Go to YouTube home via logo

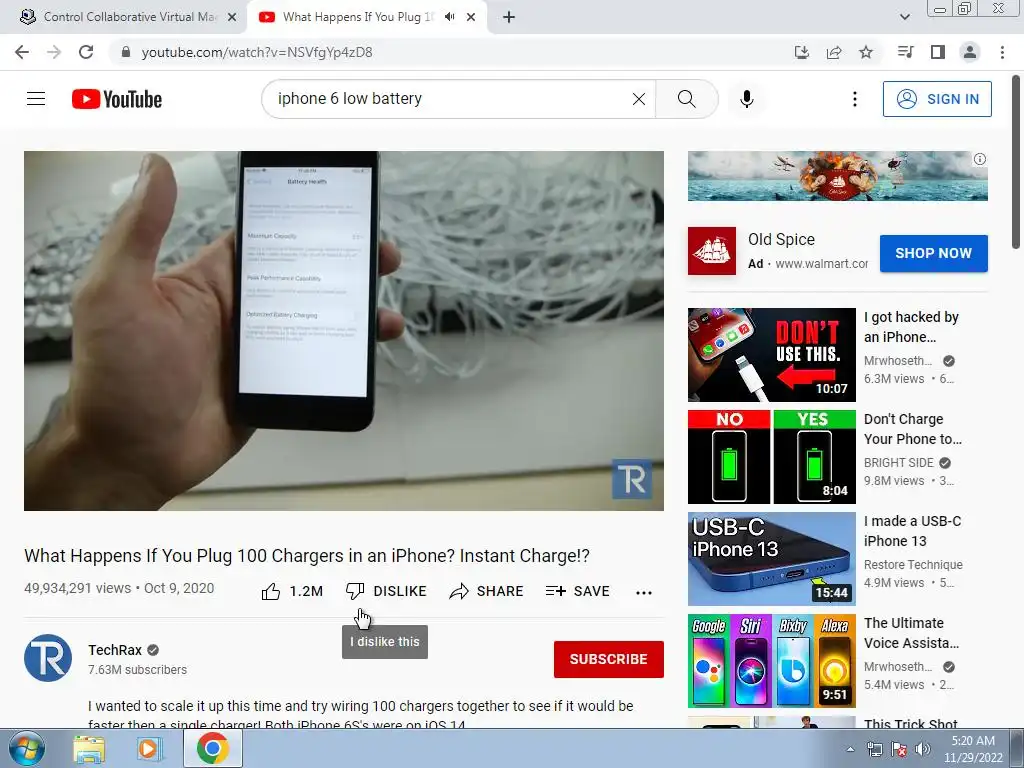pos(117,99)
